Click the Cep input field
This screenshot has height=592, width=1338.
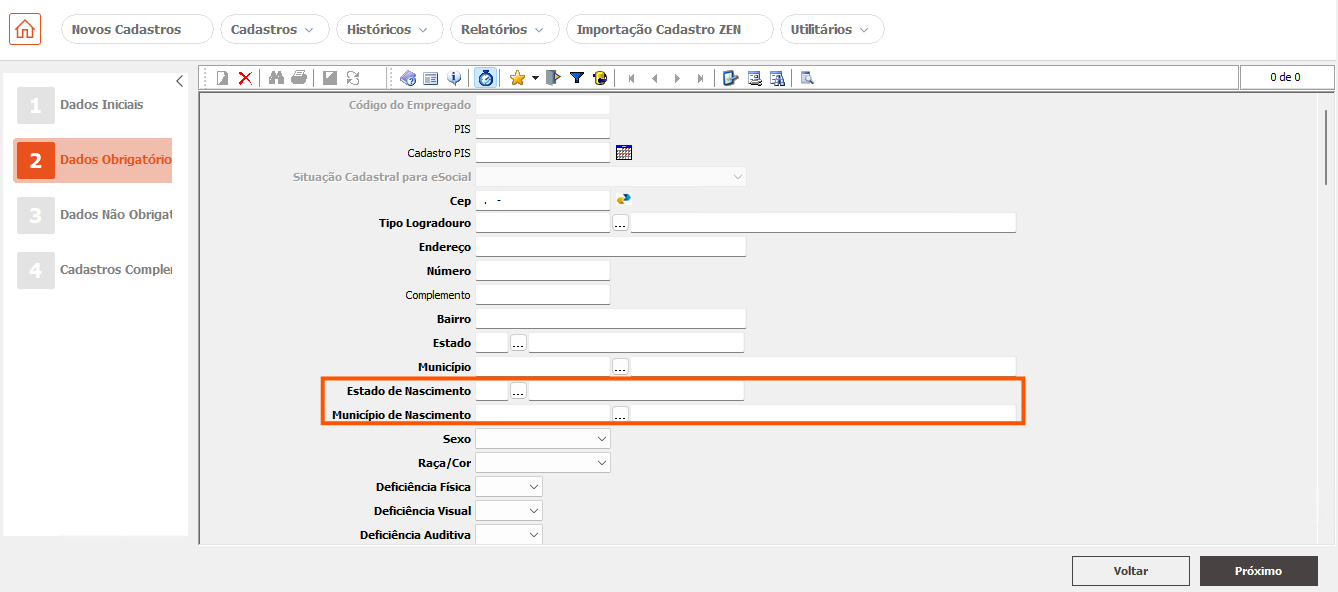543,200
